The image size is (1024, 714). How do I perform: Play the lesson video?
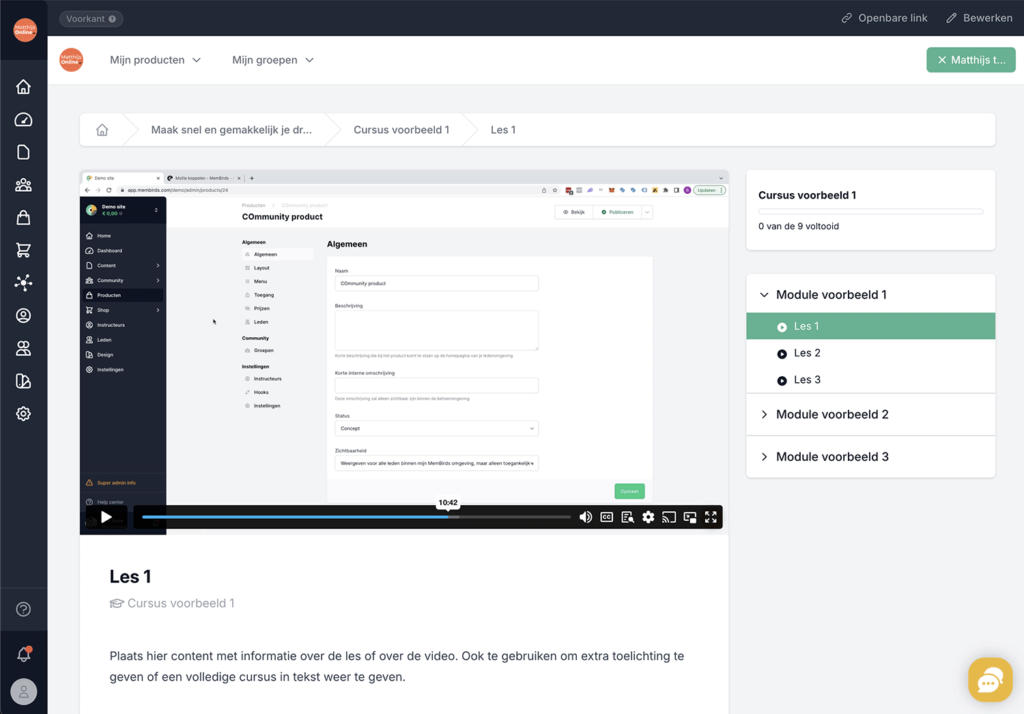pyautogui.click(x=106, y=517)
